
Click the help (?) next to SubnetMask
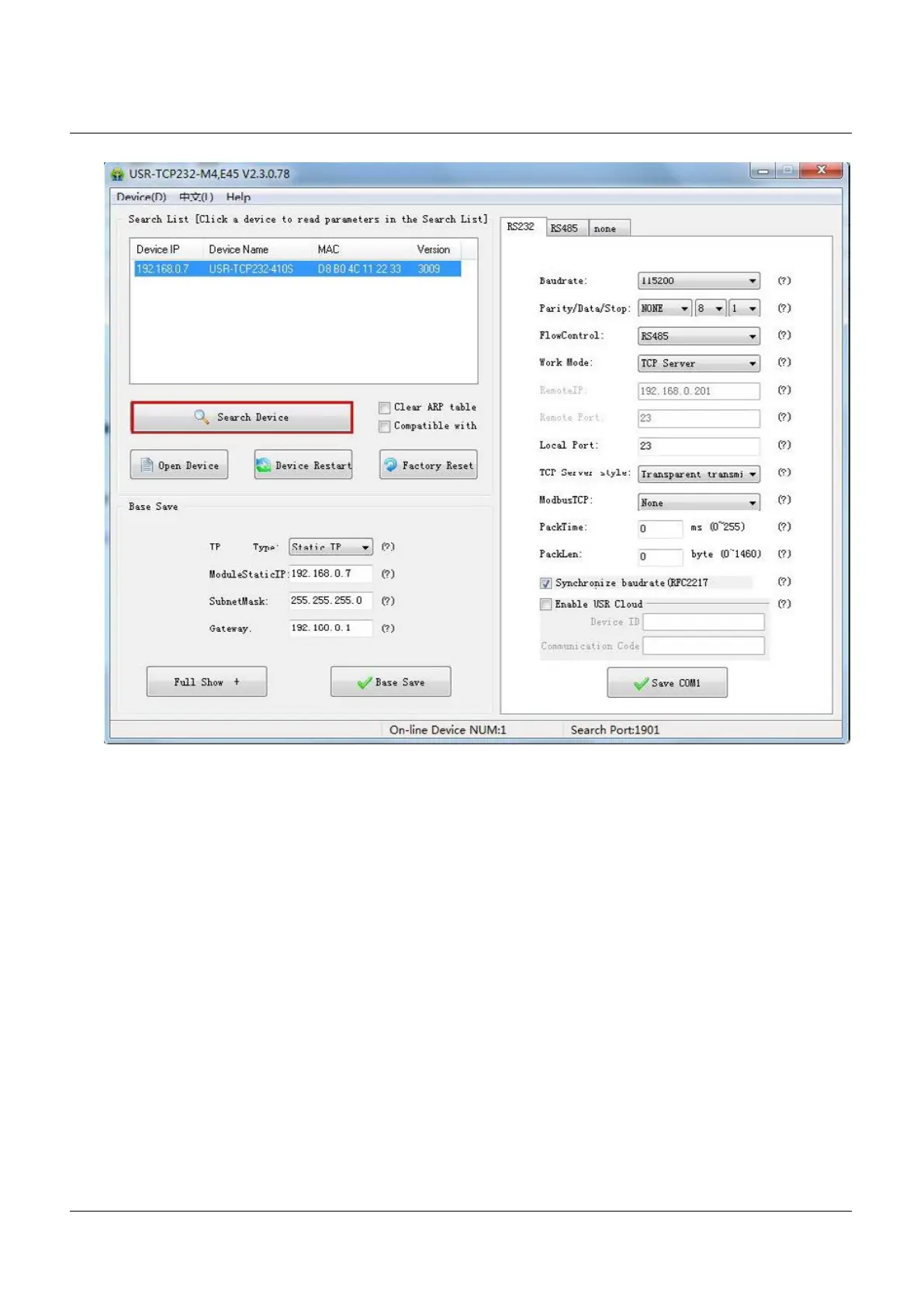tap(388, 601)
